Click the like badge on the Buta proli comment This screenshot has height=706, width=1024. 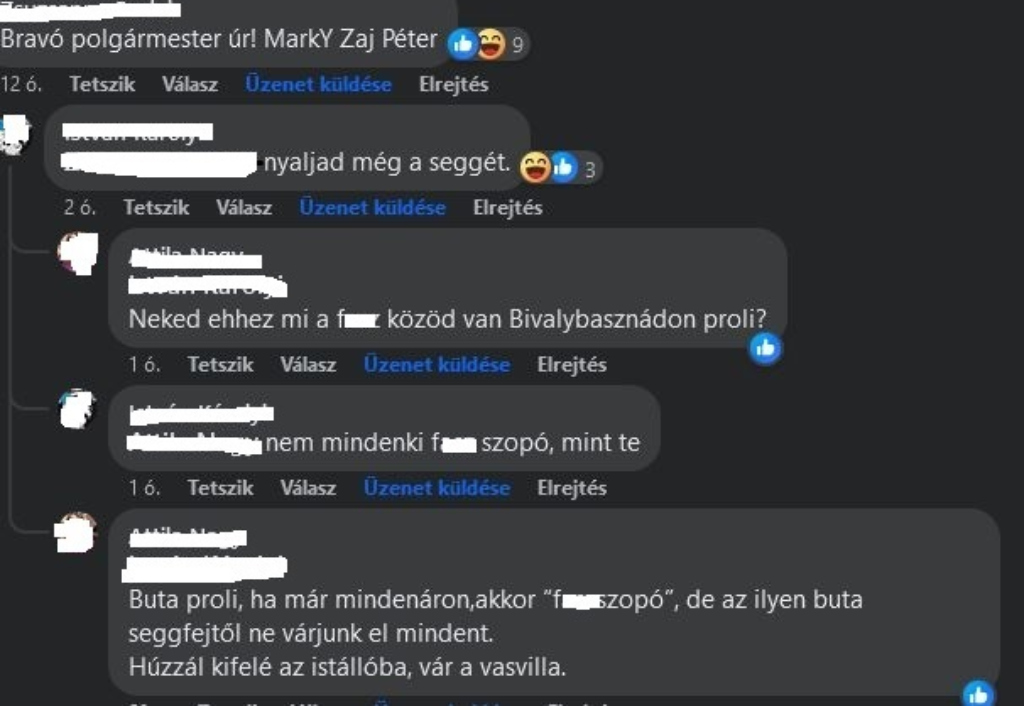(978, 694)
